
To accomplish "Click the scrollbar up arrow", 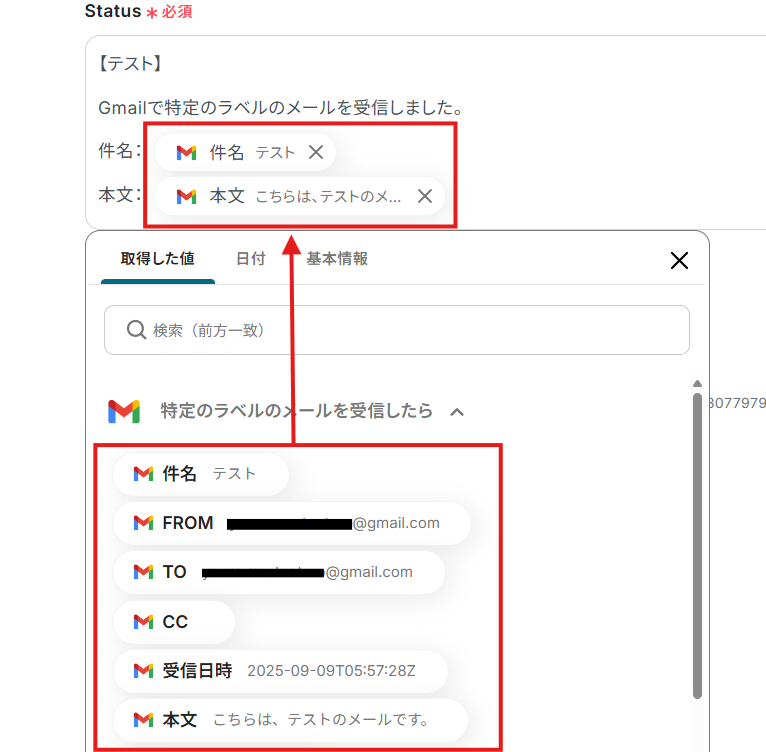I will click(x=697, y=384).
